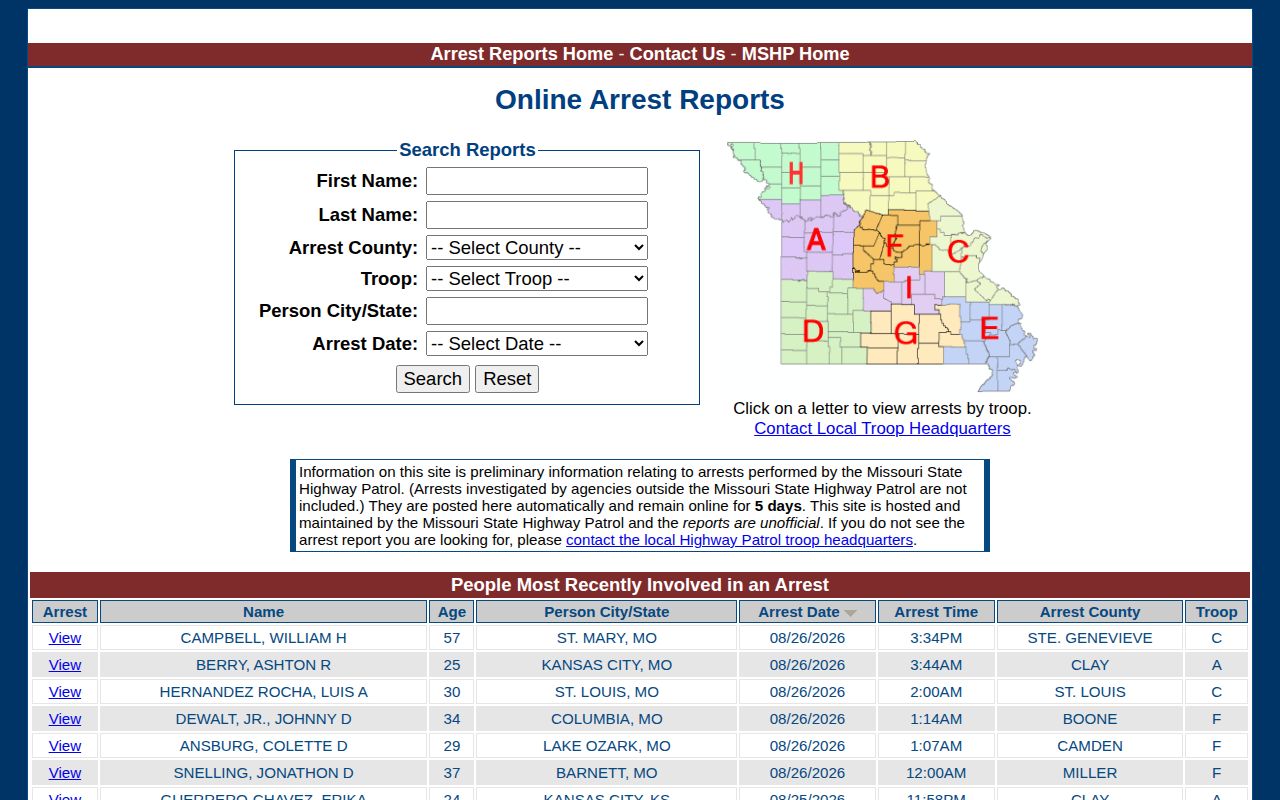The image size is (1280, 800).
Task: Sort by Arrest Time column header
Action: (x=936, y=612)
